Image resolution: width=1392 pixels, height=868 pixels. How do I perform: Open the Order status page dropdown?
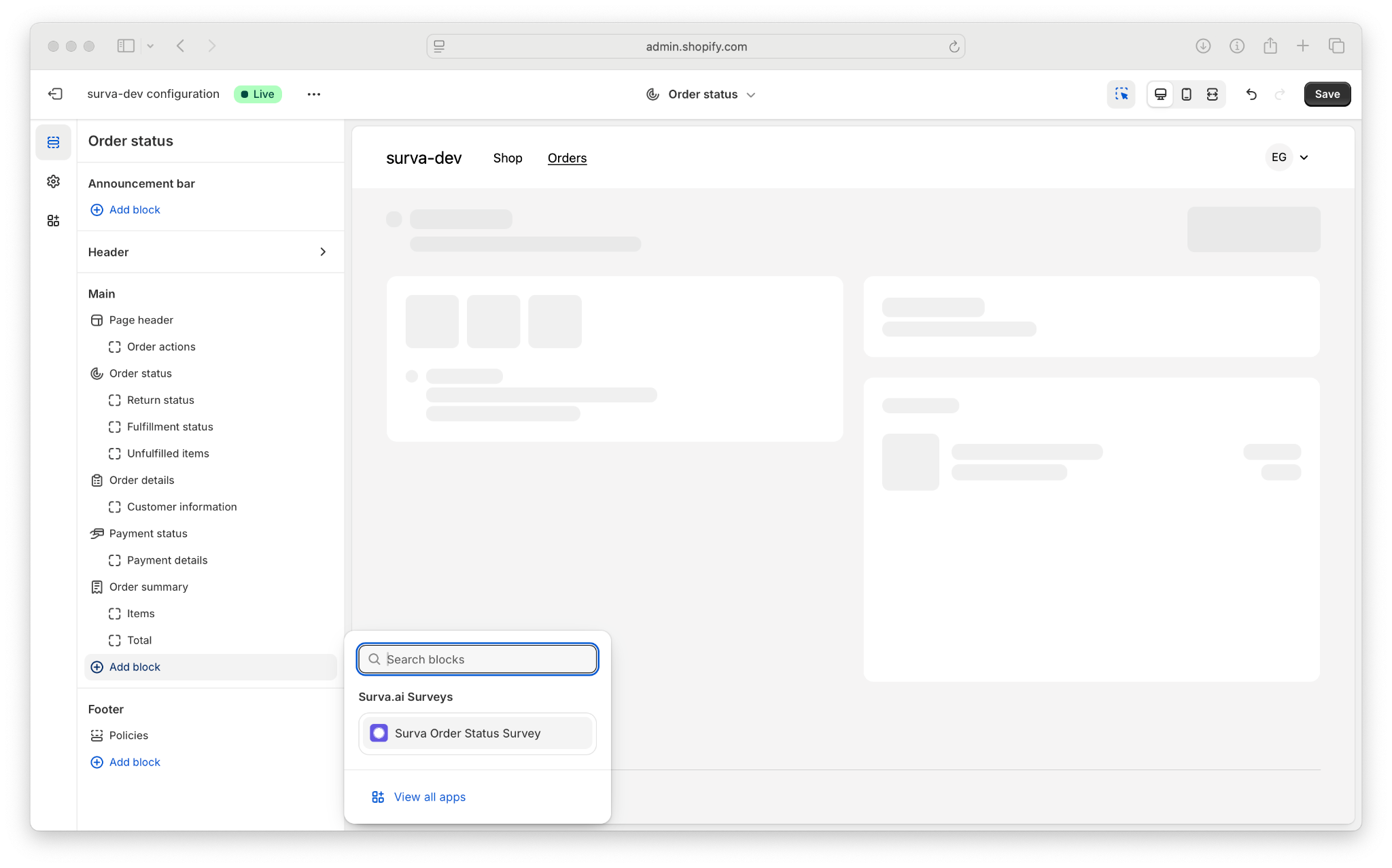pyautogui.click(x=701, y=94)
